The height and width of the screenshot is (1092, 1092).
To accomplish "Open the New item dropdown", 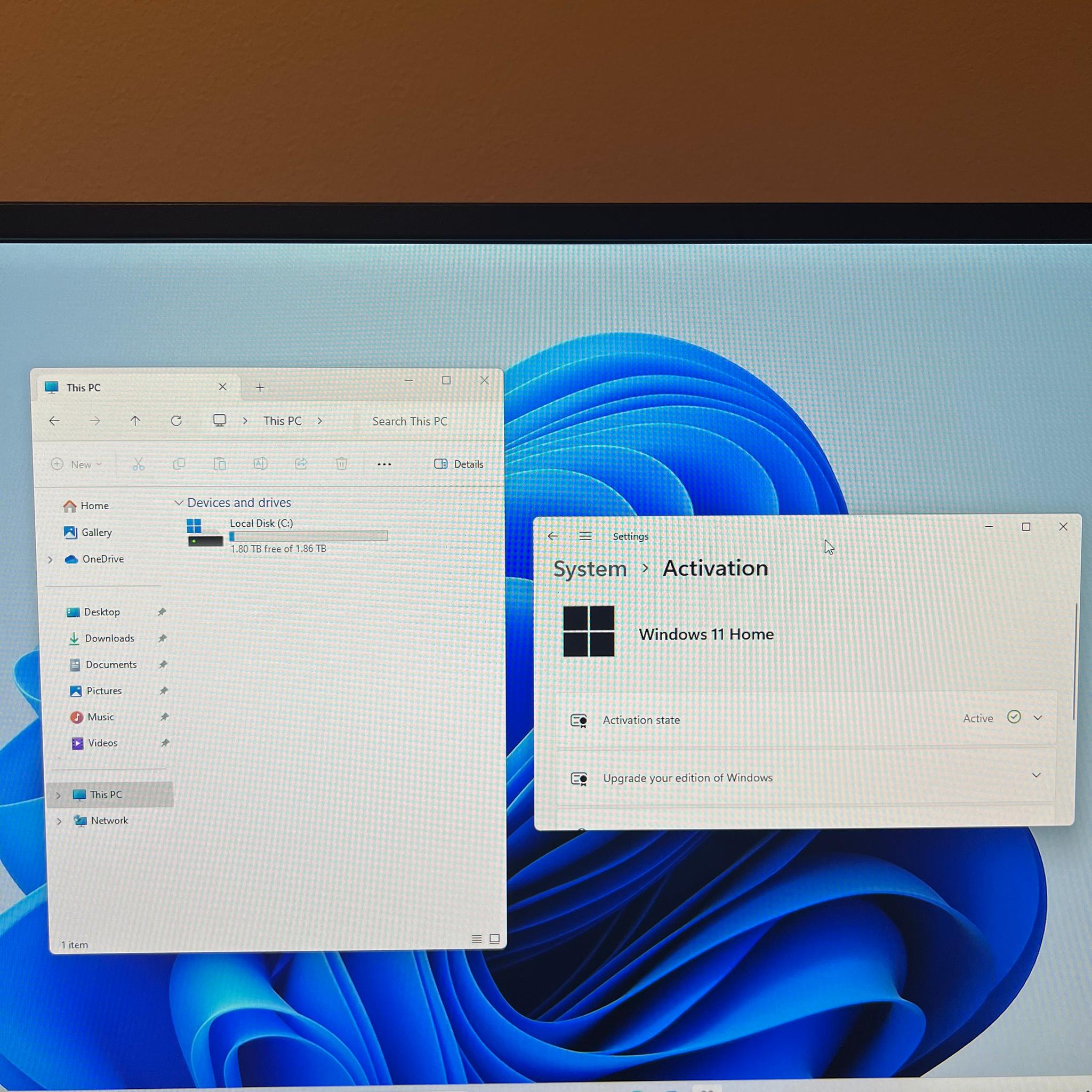I will (x=76, y=464).
